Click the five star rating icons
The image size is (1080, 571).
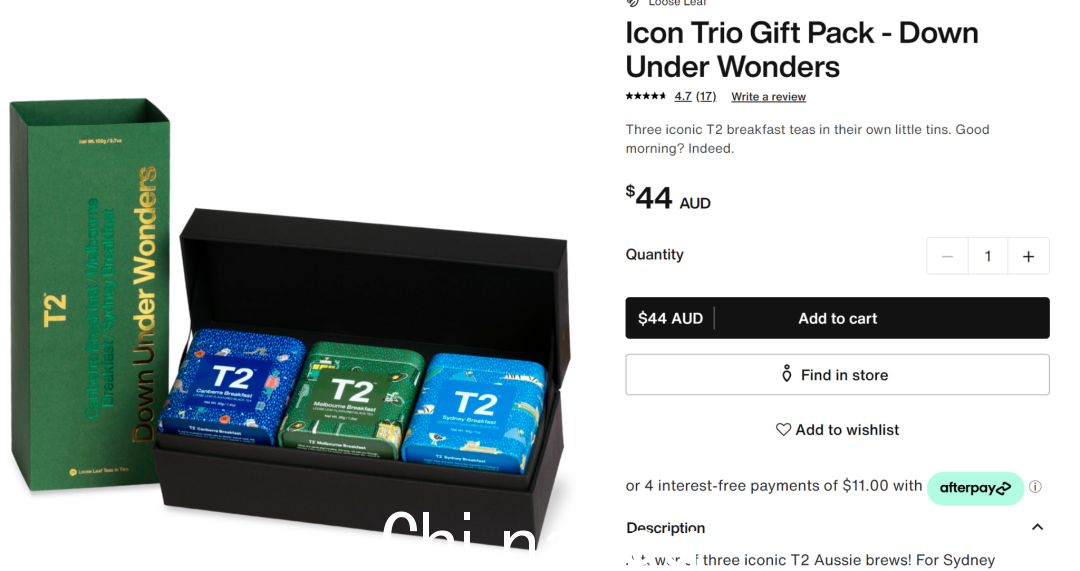point(645,96)
